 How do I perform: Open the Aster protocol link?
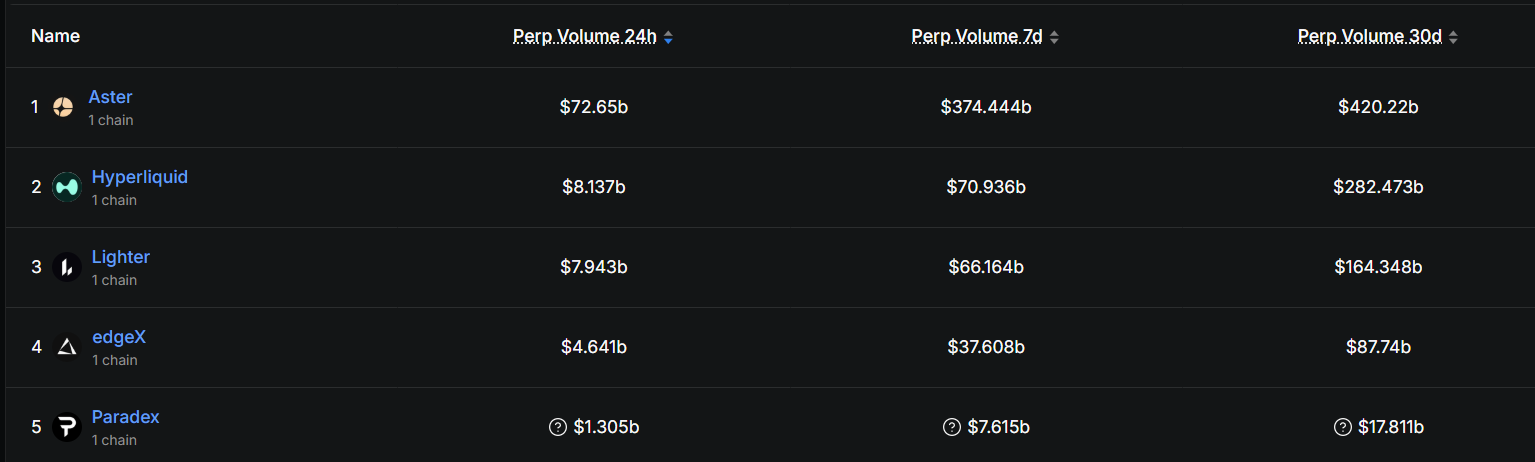coord(110,97)
